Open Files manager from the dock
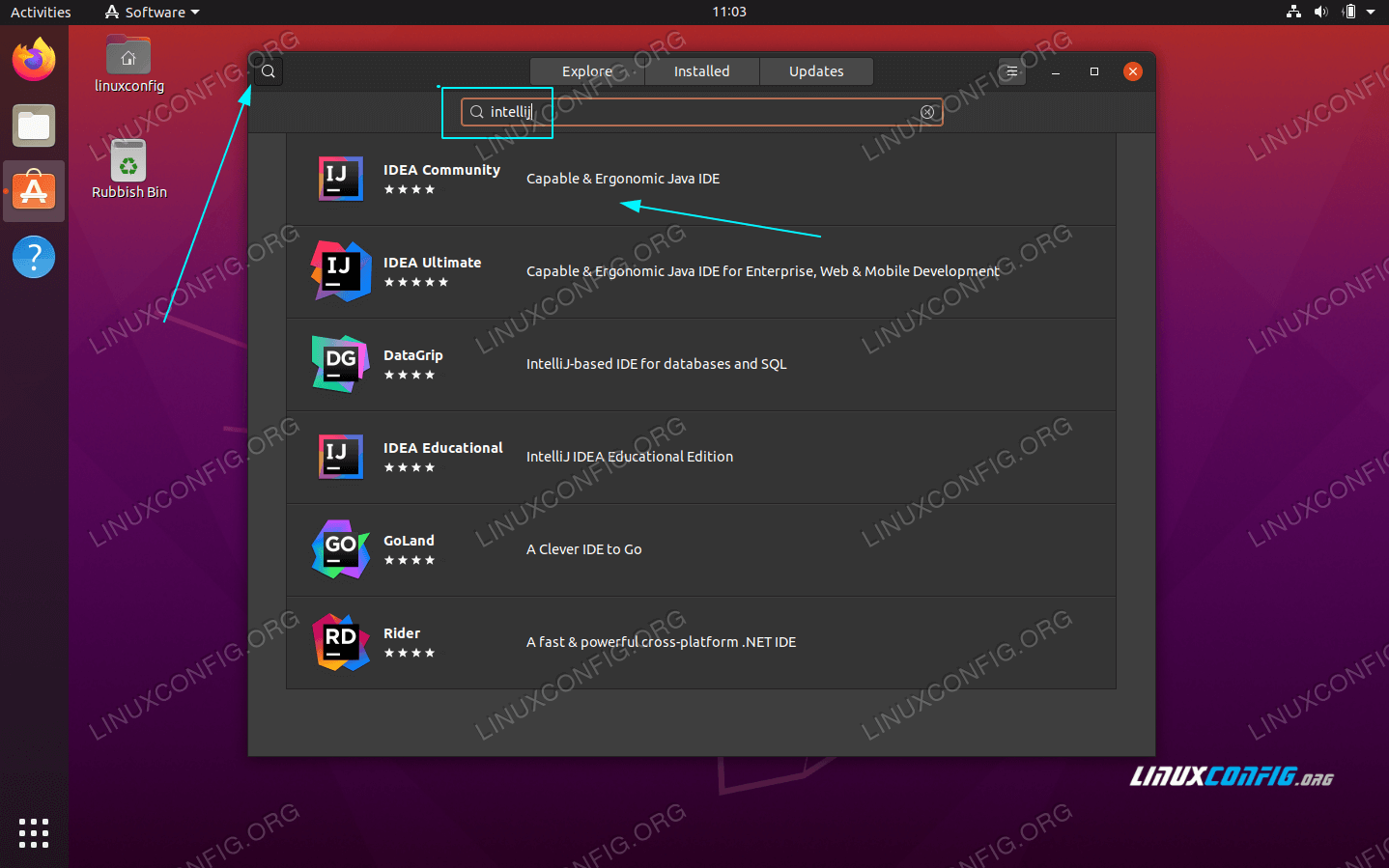The image size is (1389, 868). 34,126
